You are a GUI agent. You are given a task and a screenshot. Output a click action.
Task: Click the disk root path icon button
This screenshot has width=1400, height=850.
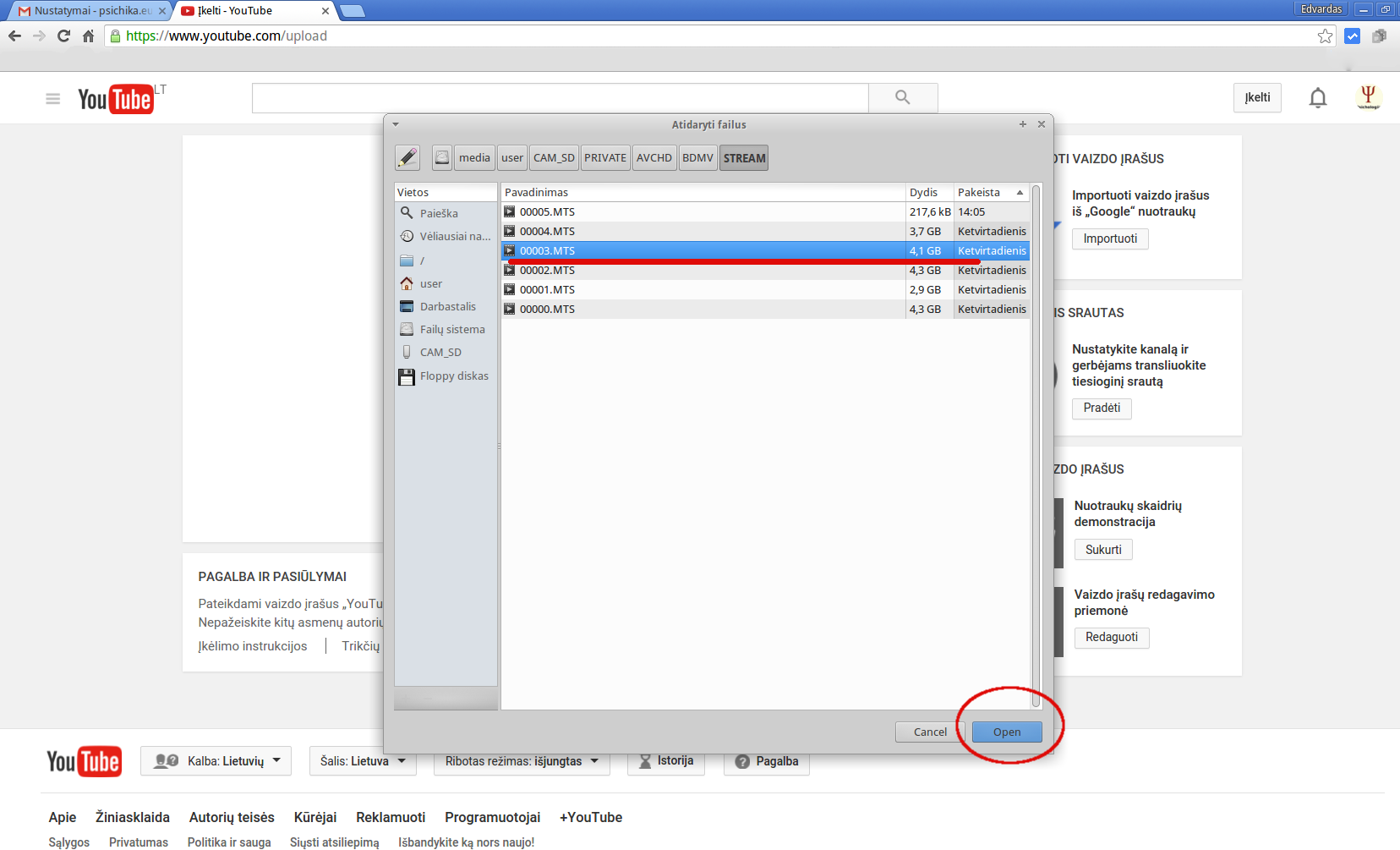click(x=442, y=157)
